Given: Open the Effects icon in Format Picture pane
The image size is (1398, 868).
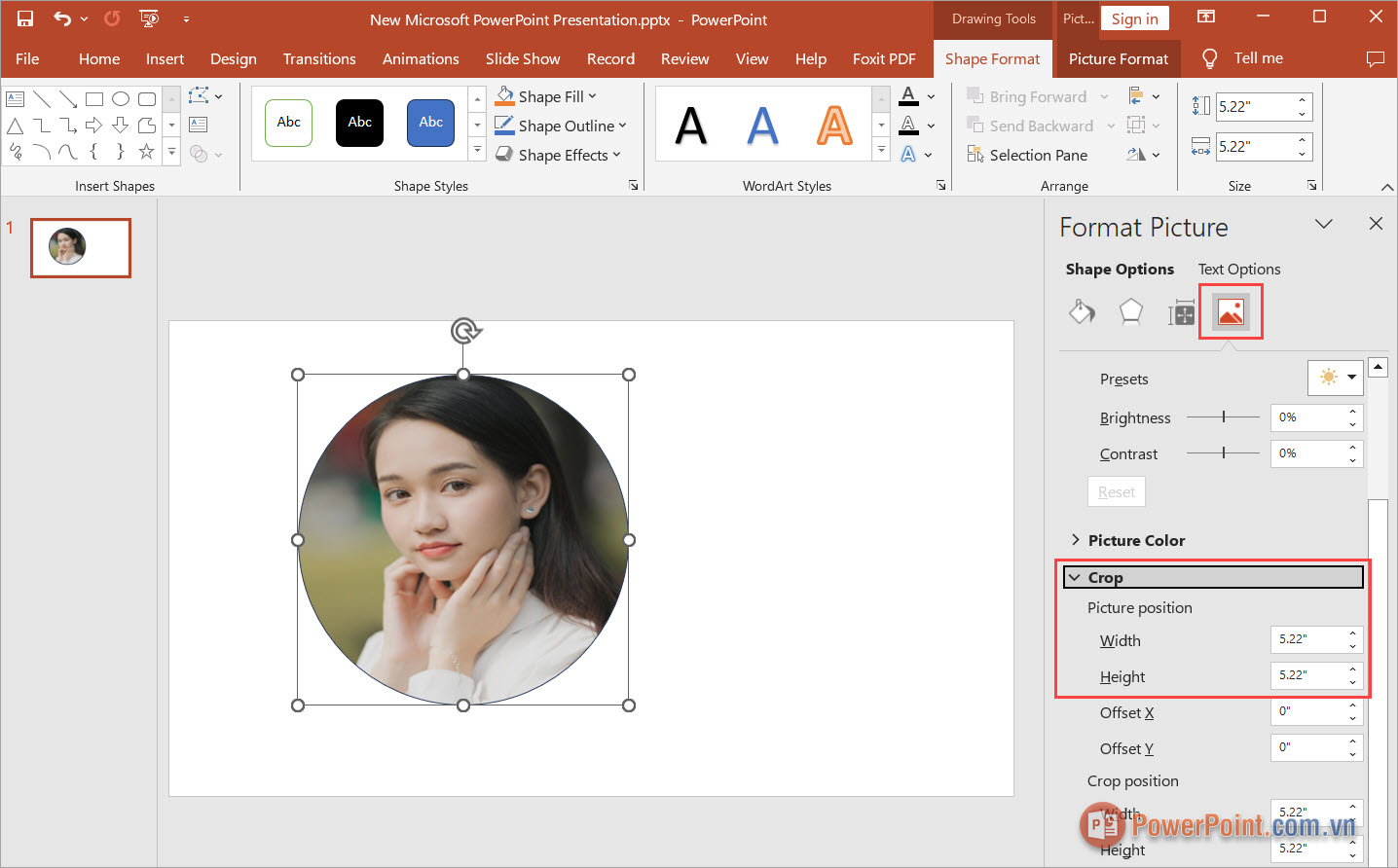Looking at the screenshot, I should pos(1131,311).
